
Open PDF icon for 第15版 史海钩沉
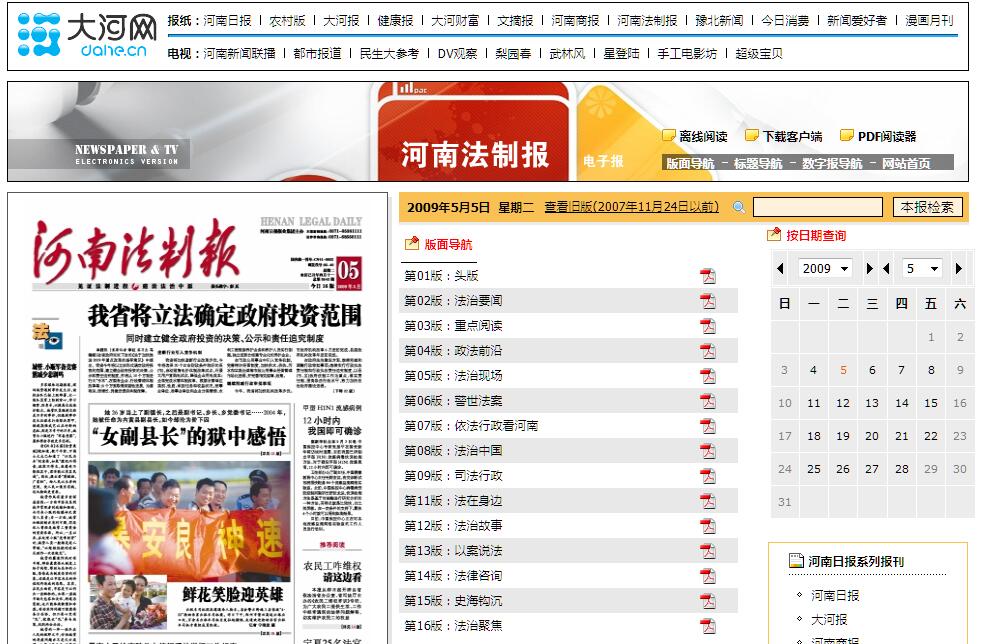tap(708, 601)
